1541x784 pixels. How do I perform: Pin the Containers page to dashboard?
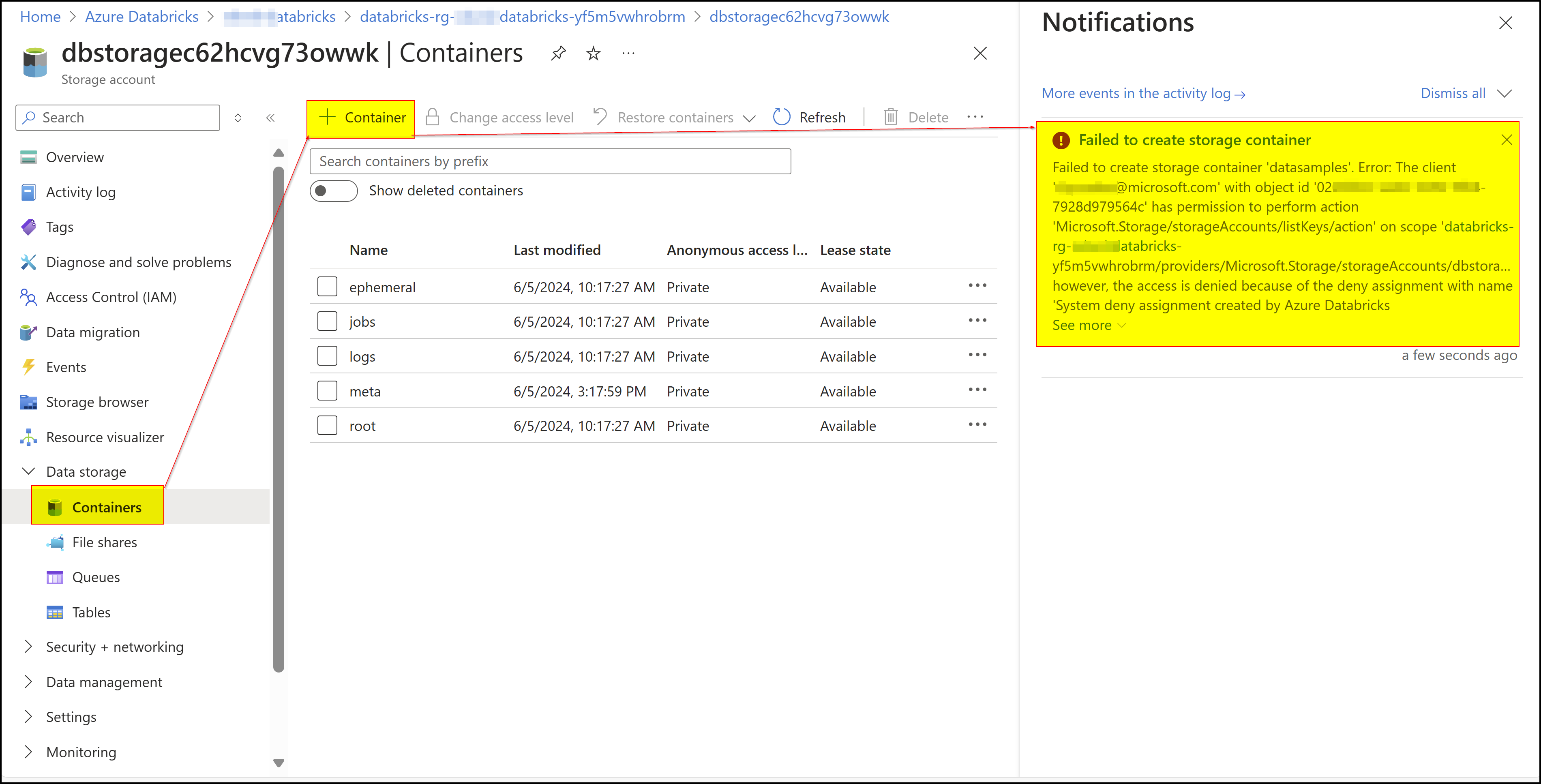coord(557,53)
